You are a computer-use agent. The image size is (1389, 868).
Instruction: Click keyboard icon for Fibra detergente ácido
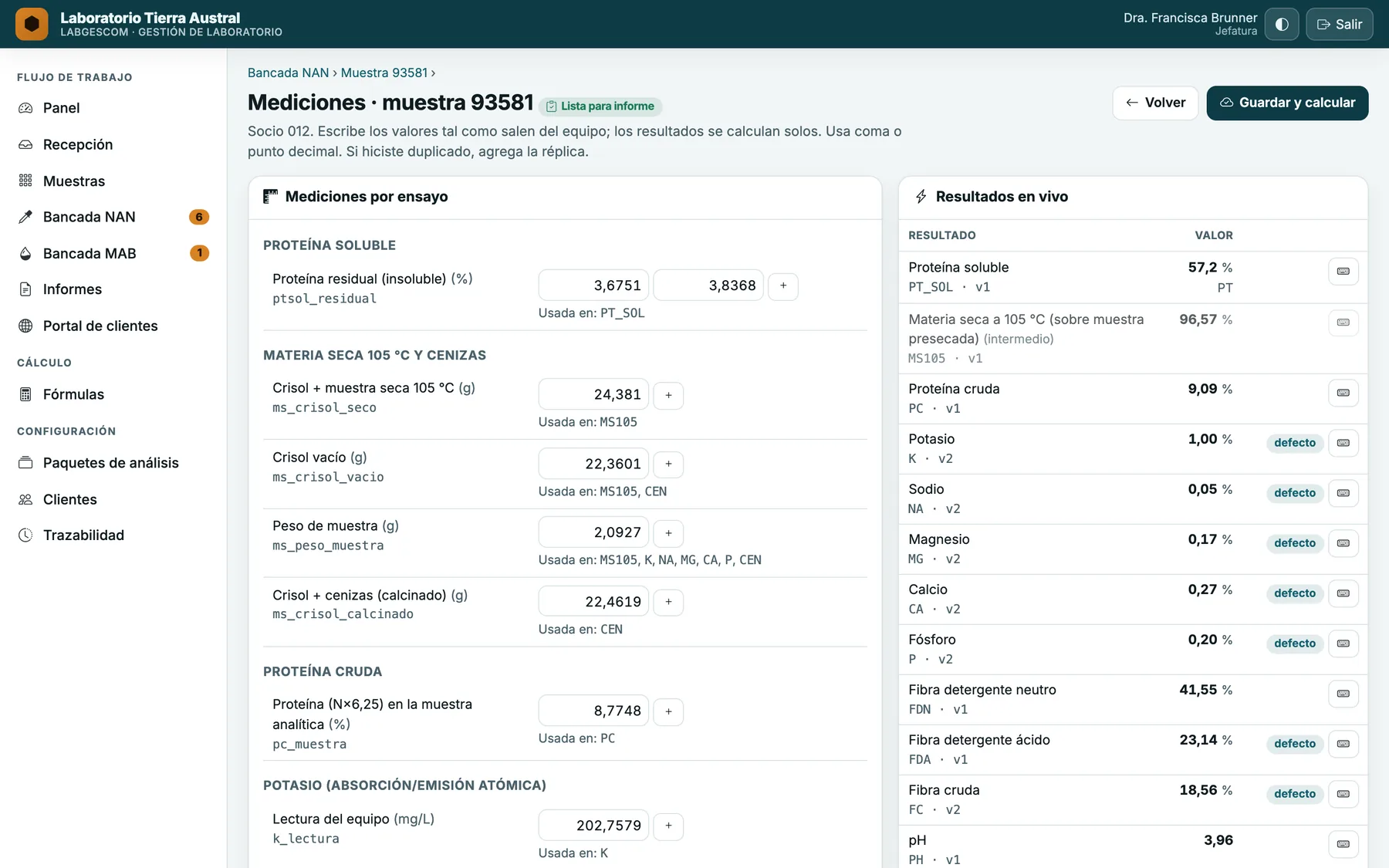coord(1343,744)
